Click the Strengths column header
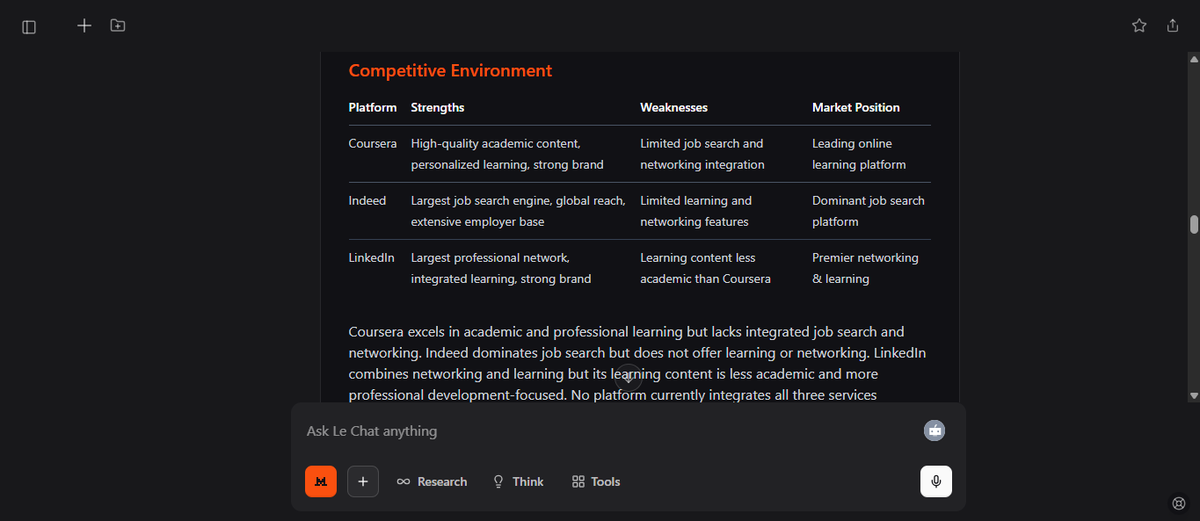The width and height of the screenshot is (1200, 521). pyautogui.click(x=438, y=107)
